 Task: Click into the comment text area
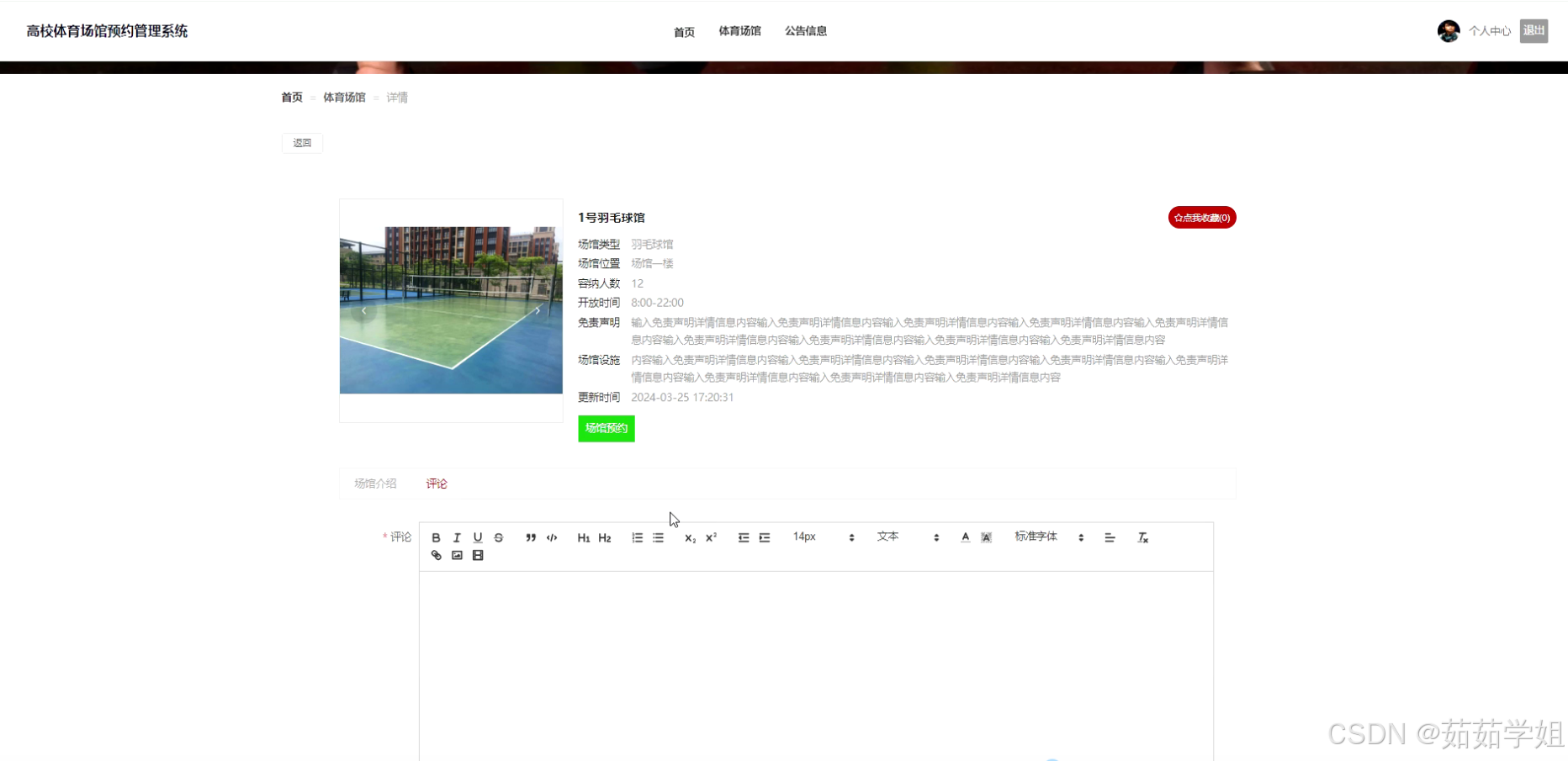[x=816, y=666]
